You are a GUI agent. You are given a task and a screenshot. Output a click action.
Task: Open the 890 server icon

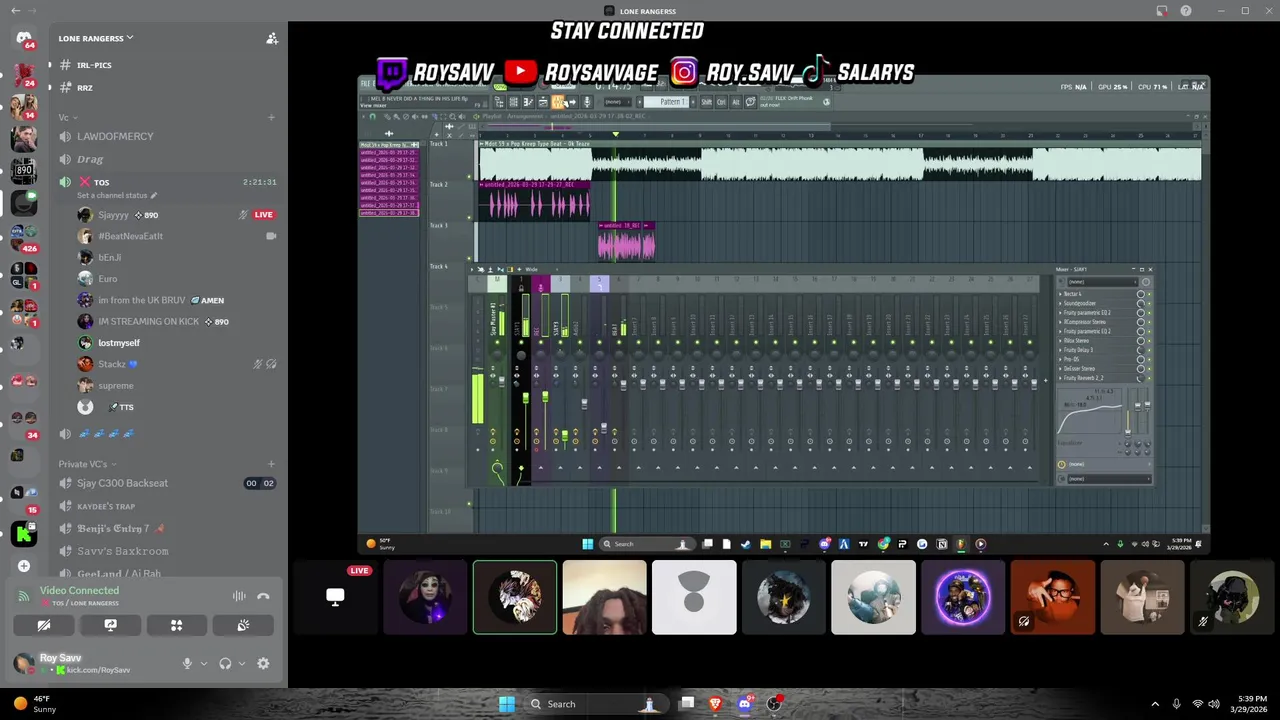(x=24, y=170)
